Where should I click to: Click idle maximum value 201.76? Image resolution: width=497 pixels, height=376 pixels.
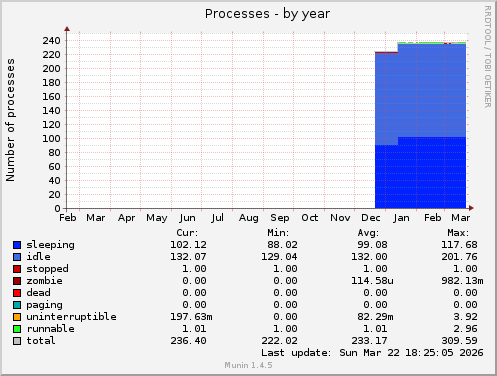(x=459, y=257)
